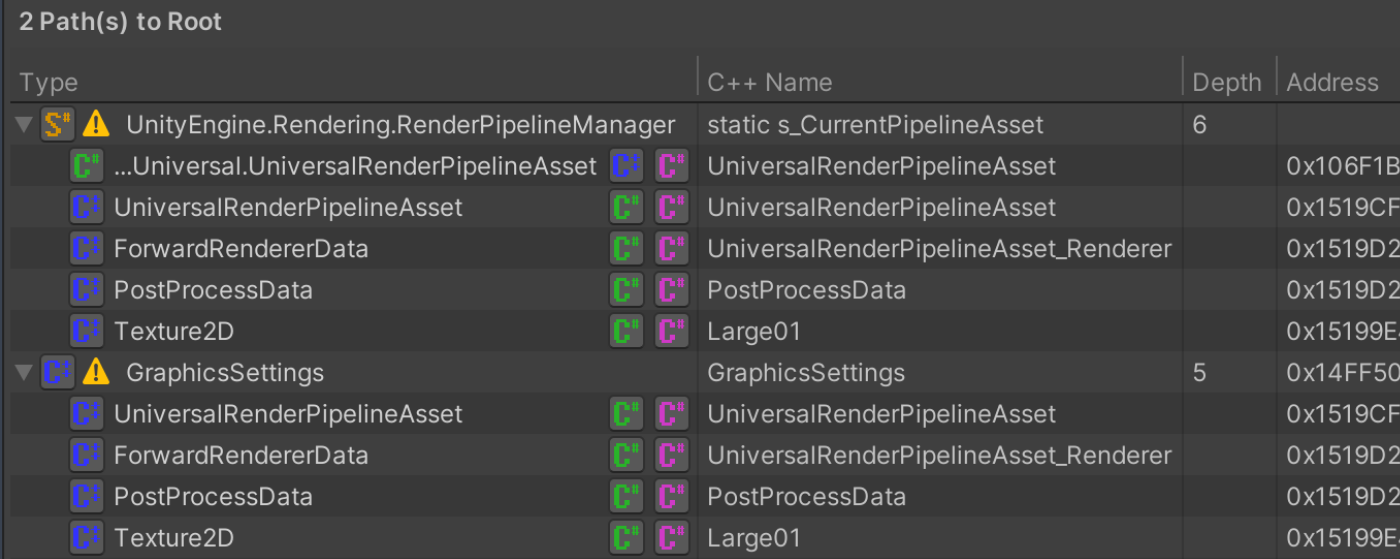Click the Address column header
Screen dimensions: 1400x559
pyautogui.click(x=1332, y=82)
